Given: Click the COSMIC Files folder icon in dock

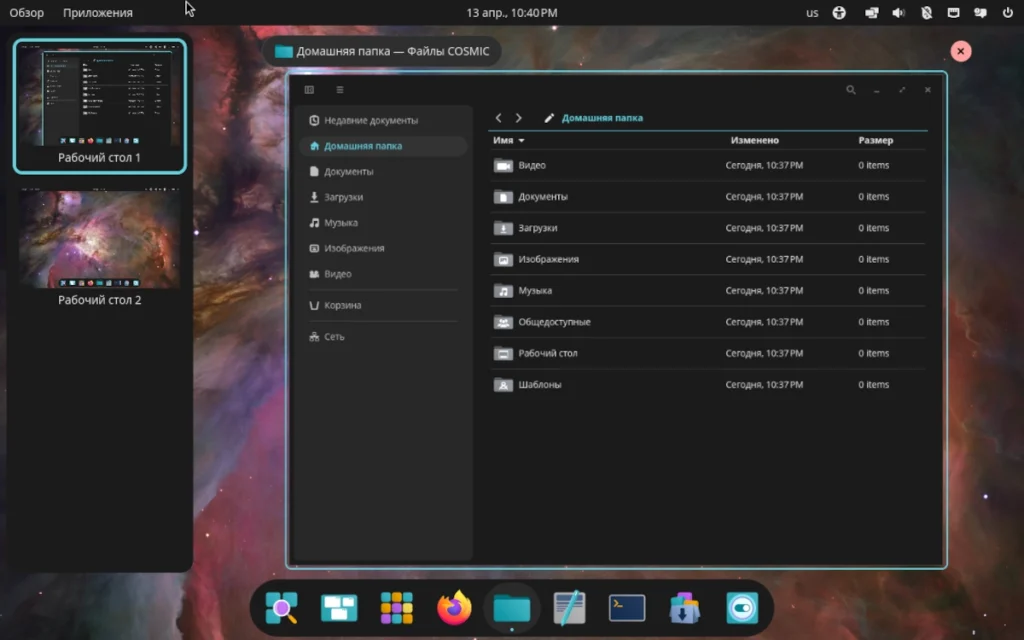Looking at the screenshot, I should pyautogui.click(x=511, y=608).
